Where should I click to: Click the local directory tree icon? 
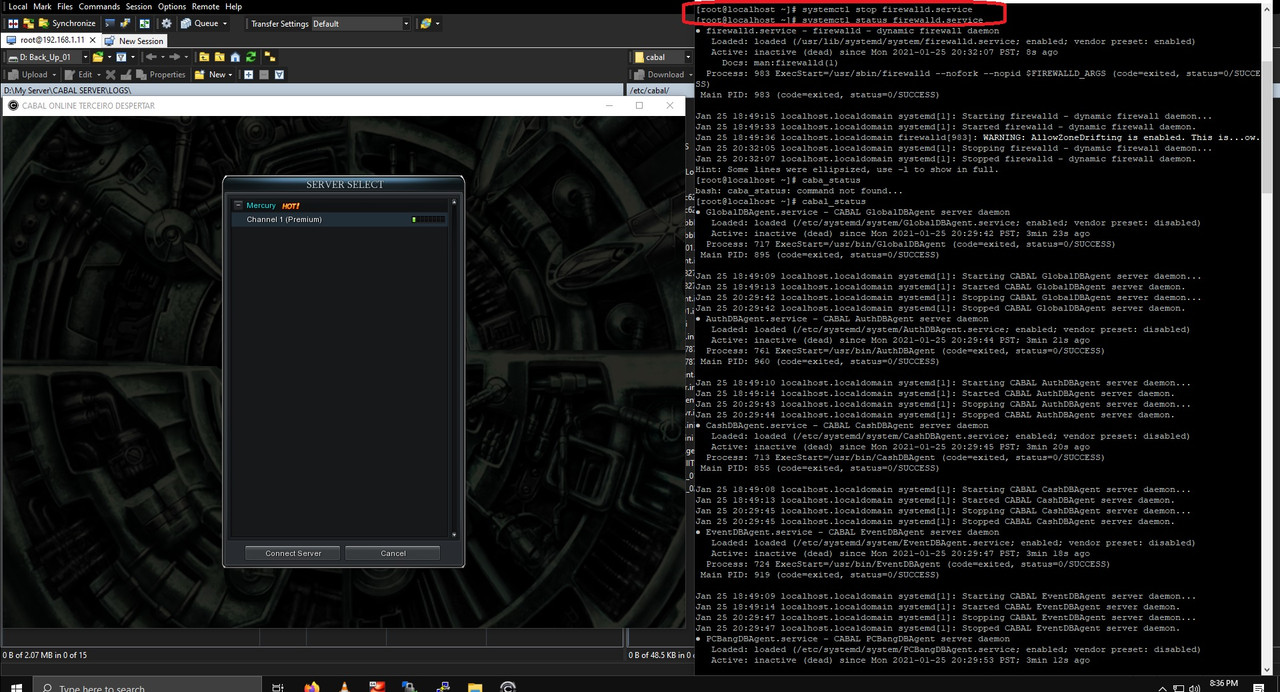point(270,57)
